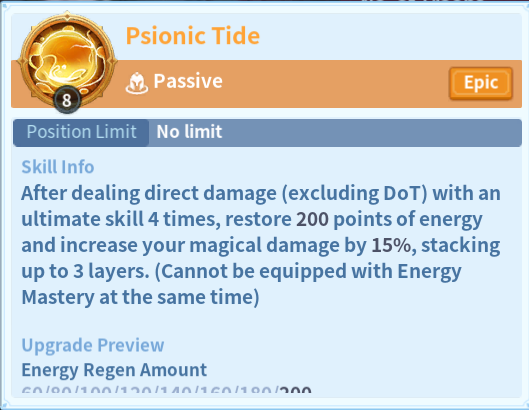This screenshot has height=410, width=529.
Task: Click the level 8 badge on skill icon
Action: tap(67, 100)
